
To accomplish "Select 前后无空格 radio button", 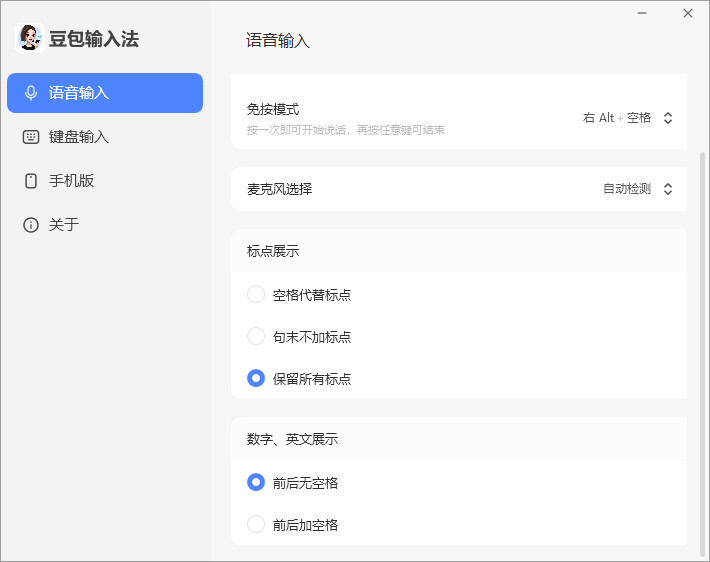I will tap(256, 482).
